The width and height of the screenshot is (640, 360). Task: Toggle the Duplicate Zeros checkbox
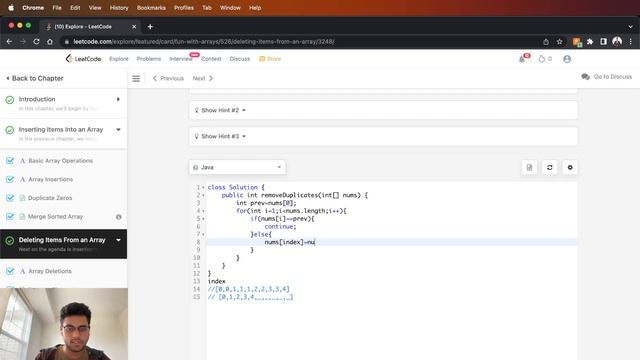click(x=10, y=198)
